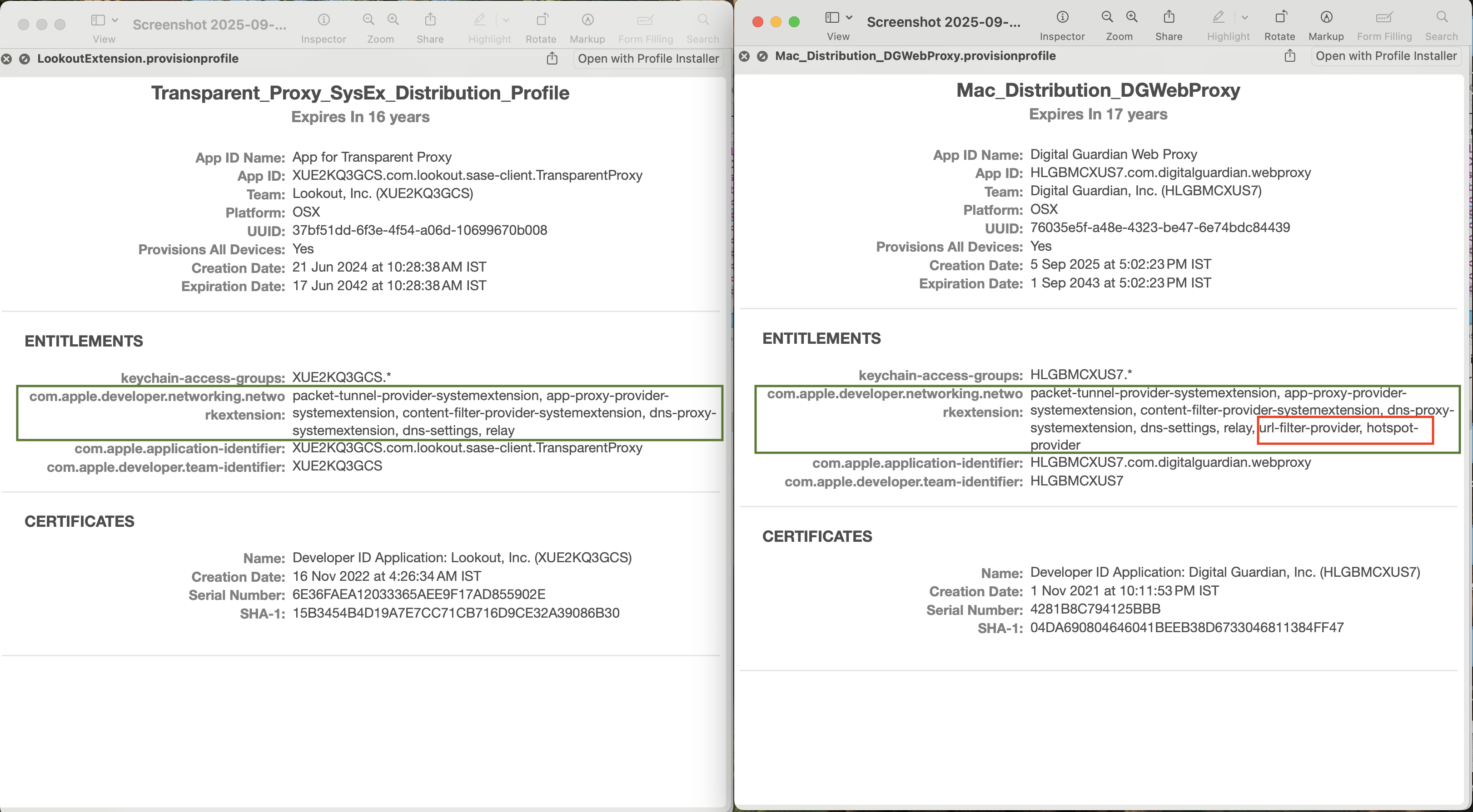Click Open with Profile Installer in right window
Image resolution: width=1473 pixels, height=812 pixels.
point(1386,56)
